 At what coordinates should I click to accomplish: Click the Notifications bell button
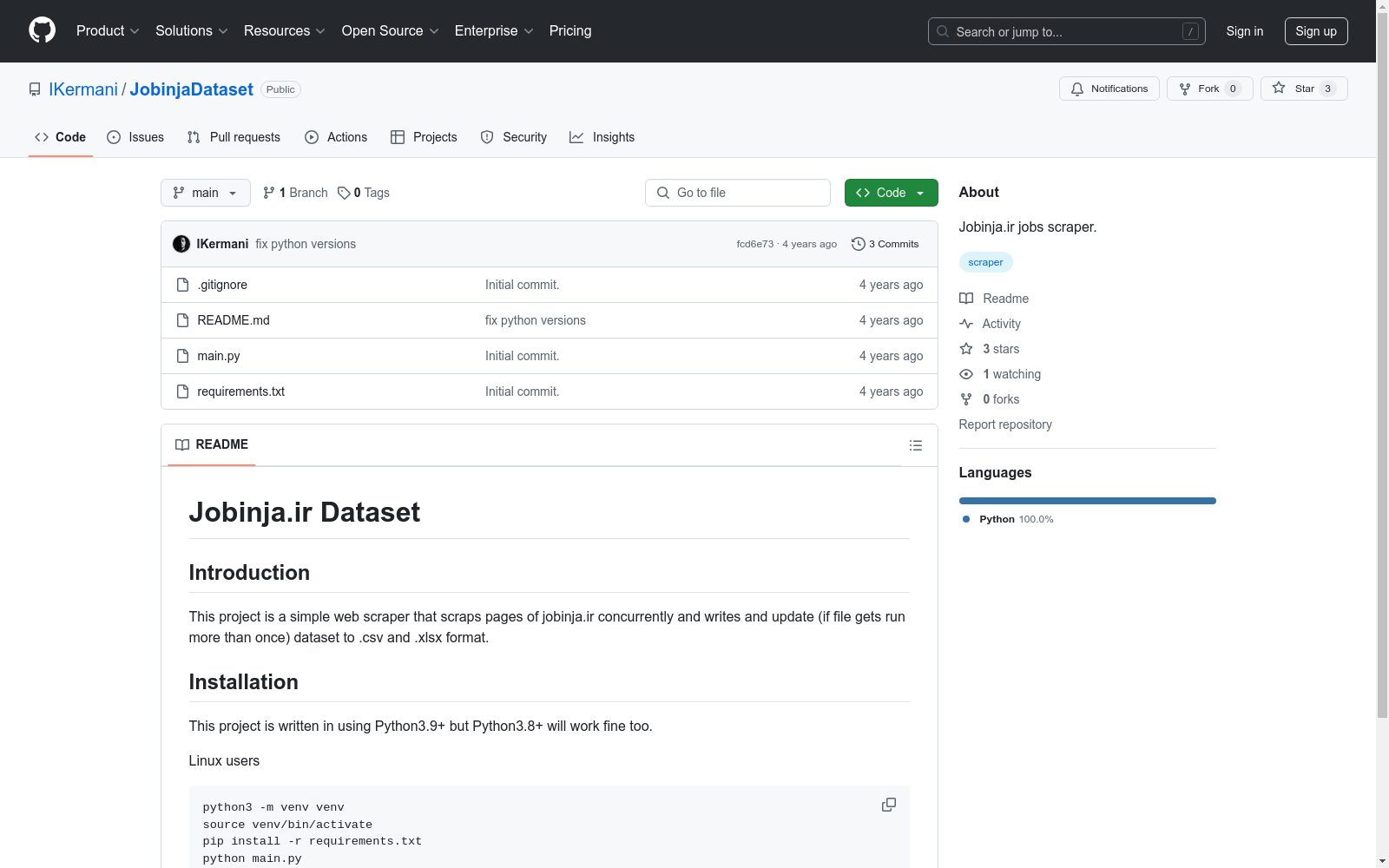click(x=1109, y=89)
